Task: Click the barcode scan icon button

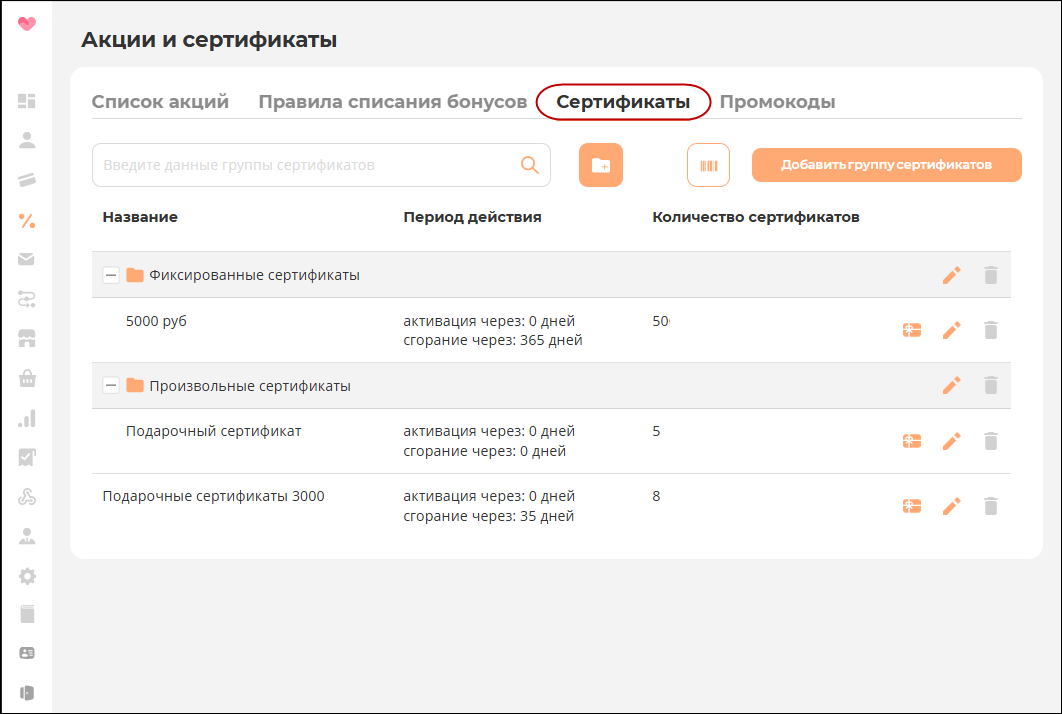Action: pos(708,165)
